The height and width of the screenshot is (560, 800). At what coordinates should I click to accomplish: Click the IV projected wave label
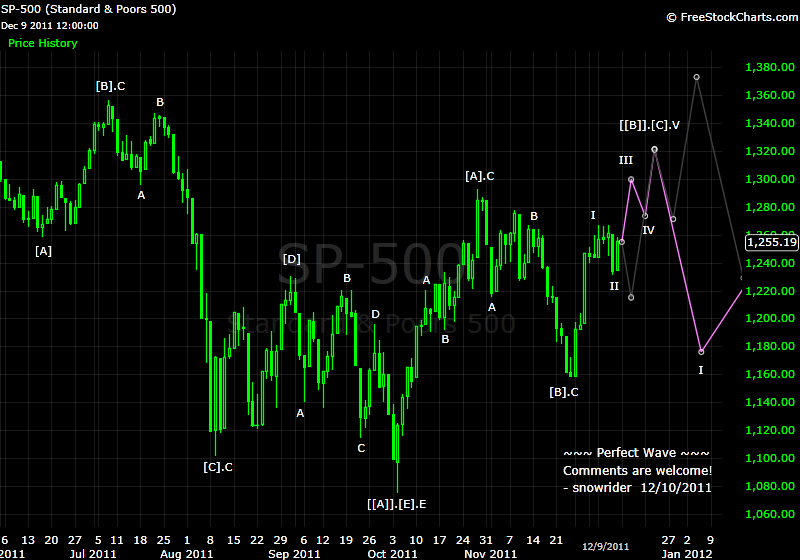[x=648, y=231]
